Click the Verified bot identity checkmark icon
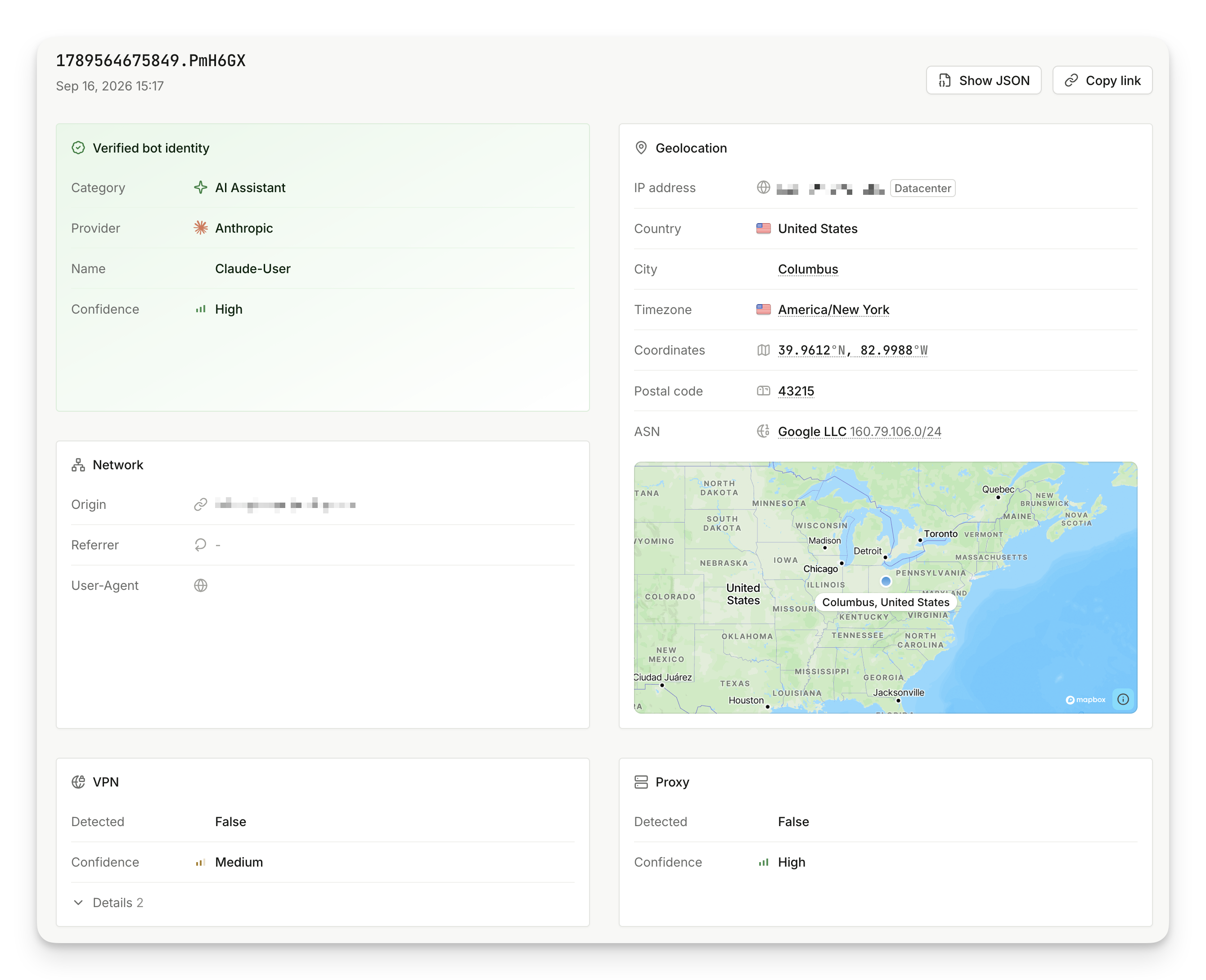This screenshot has height=980, width=1206. point(78,148)
